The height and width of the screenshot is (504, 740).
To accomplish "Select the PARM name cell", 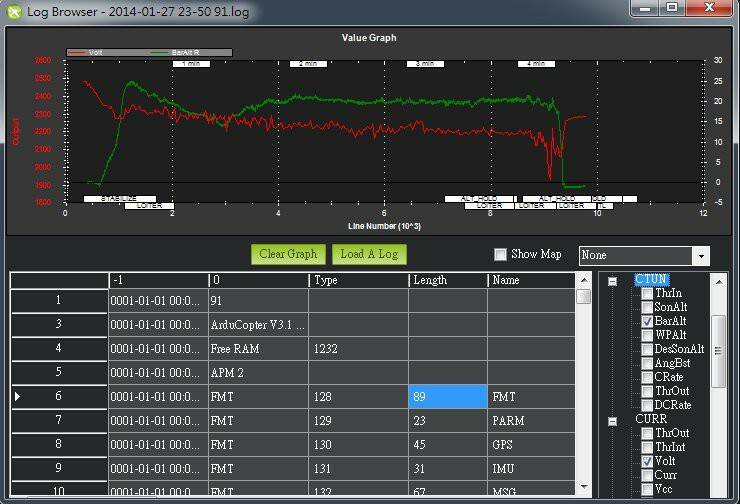I will point(531,420).
